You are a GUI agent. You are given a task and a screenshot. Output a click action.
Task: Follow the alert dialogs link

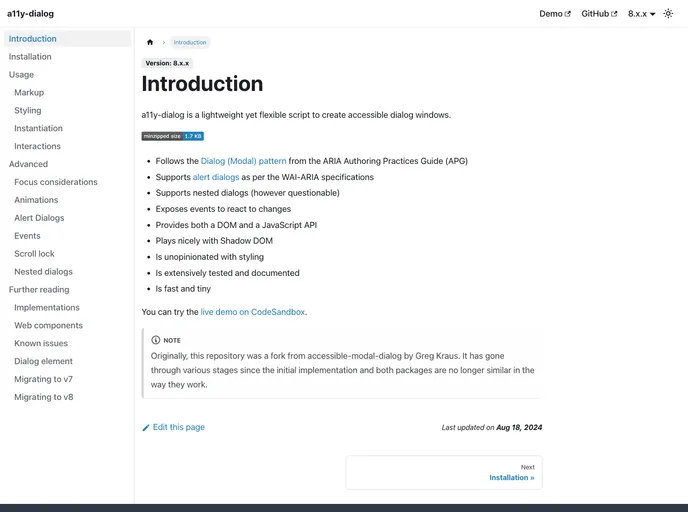tap(216, 177)
